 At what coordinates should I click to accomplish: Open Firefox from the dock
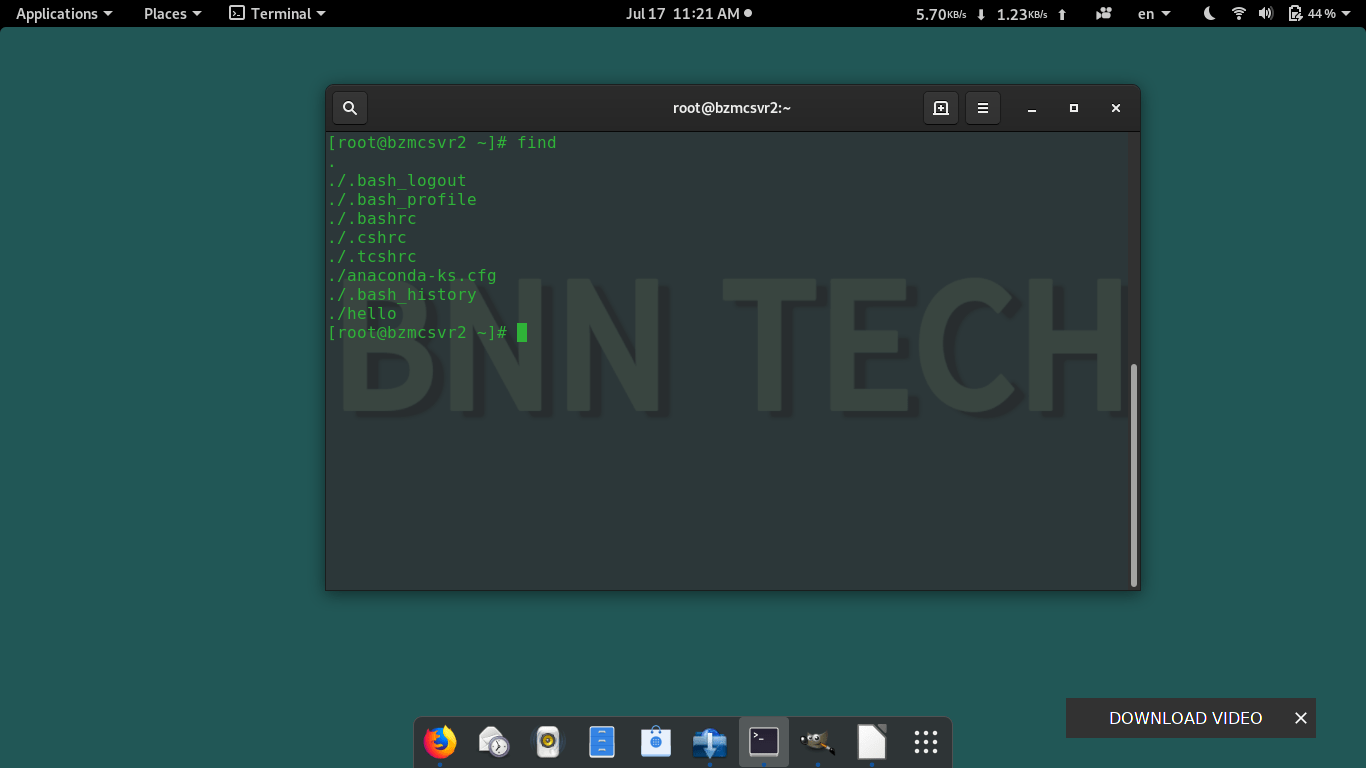click(x=440, y=742)
